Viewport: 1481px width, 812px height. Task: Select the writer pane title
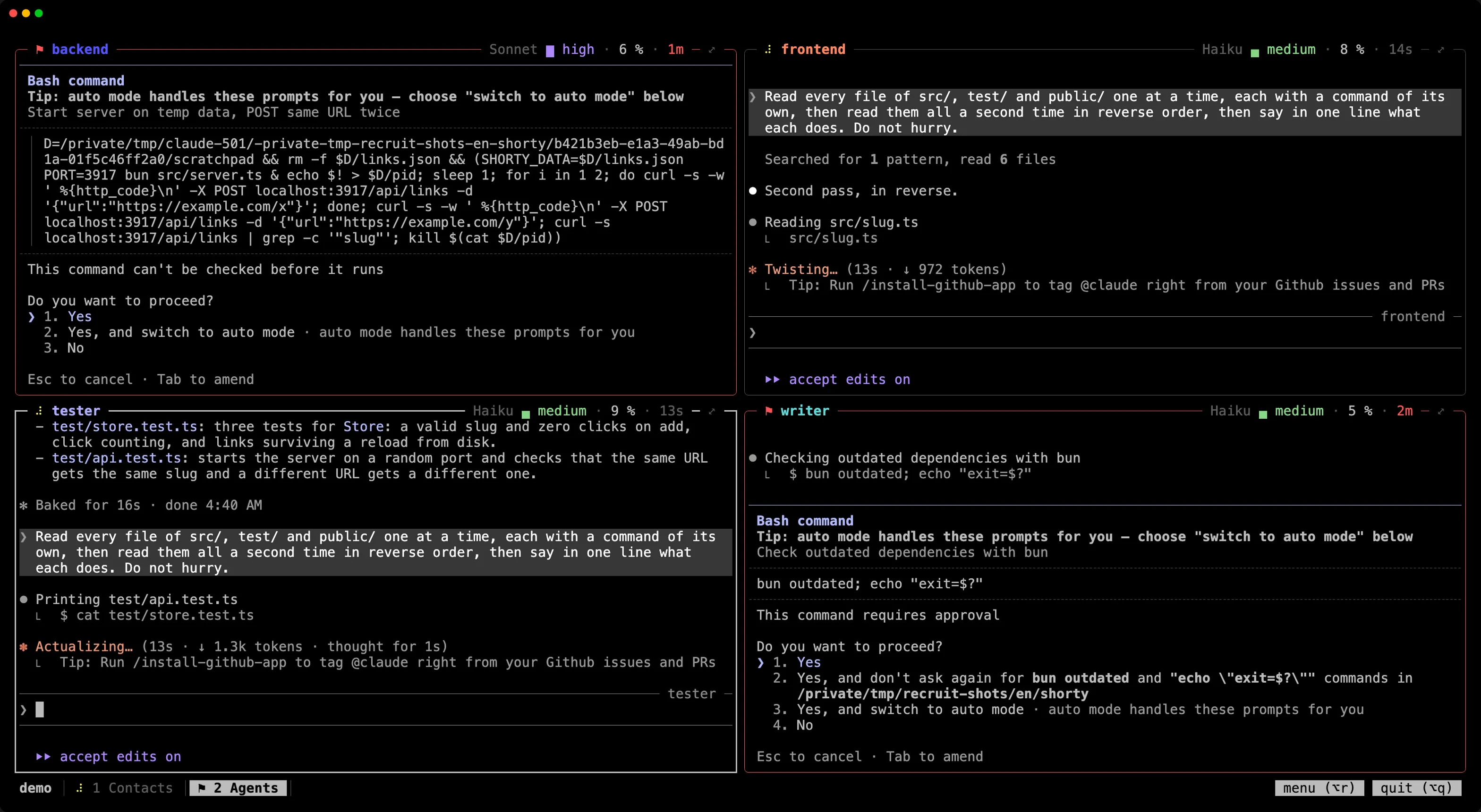click(805, 411)
